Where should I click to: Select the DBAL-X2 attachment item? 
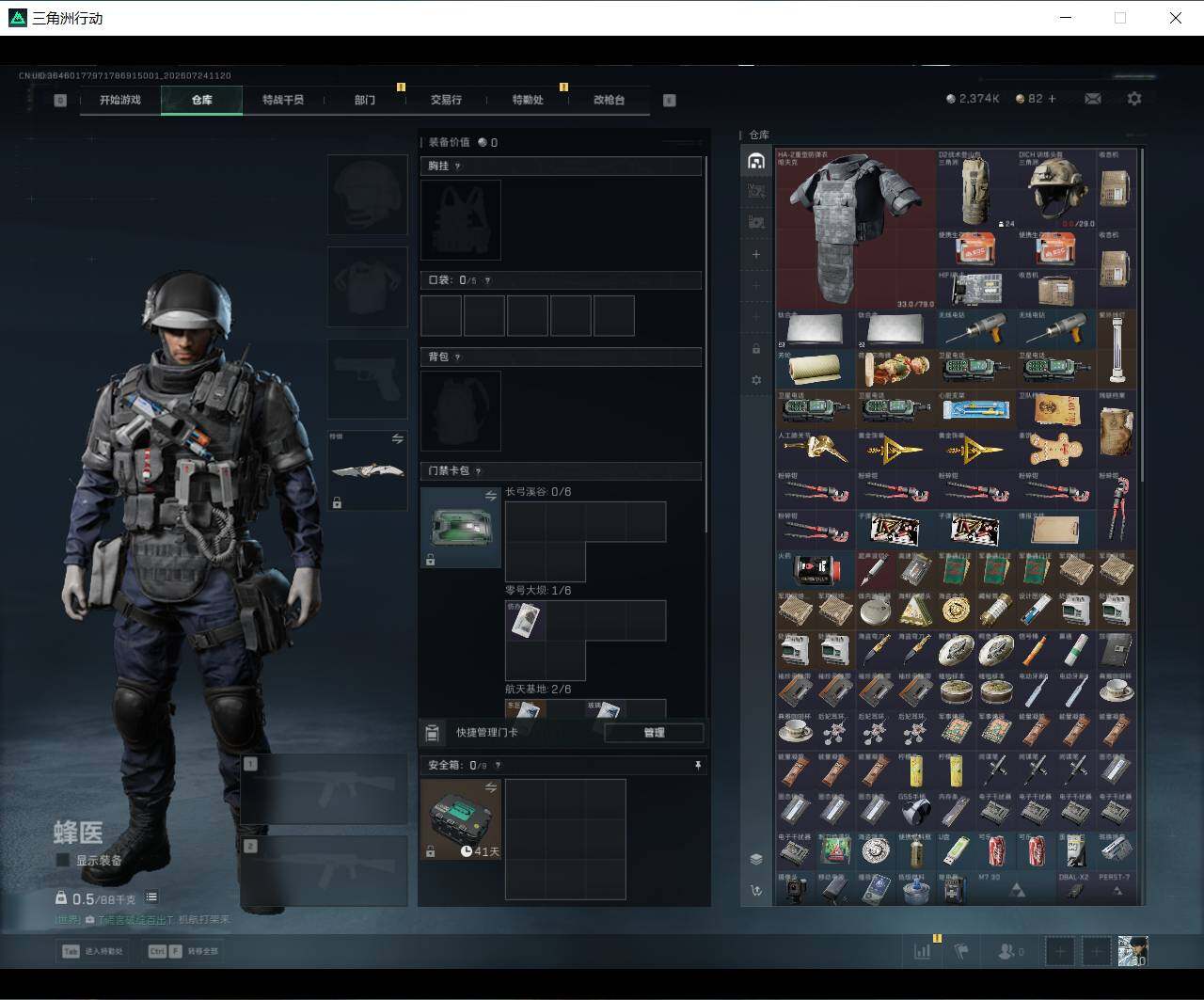coord(1076,888)
